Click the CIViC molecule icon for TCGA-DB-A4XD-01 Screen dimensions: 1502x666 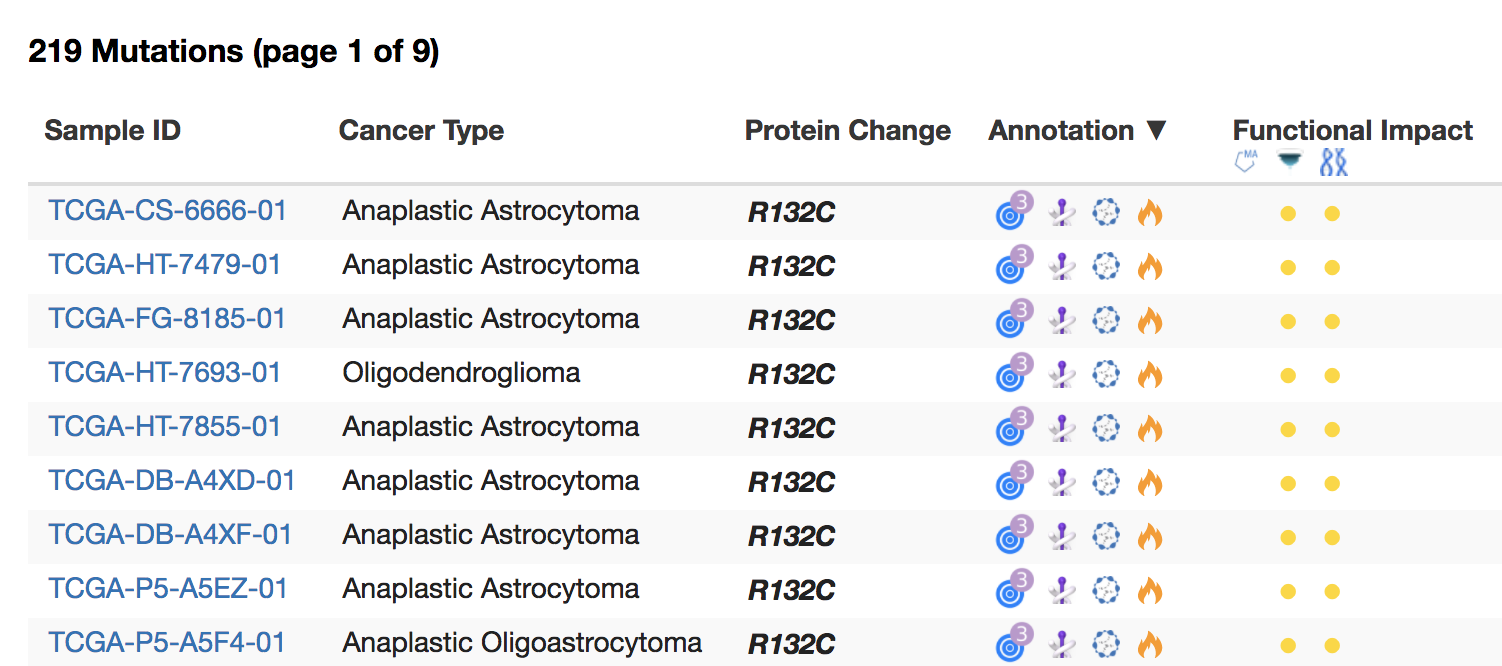tap(1106, 481)
